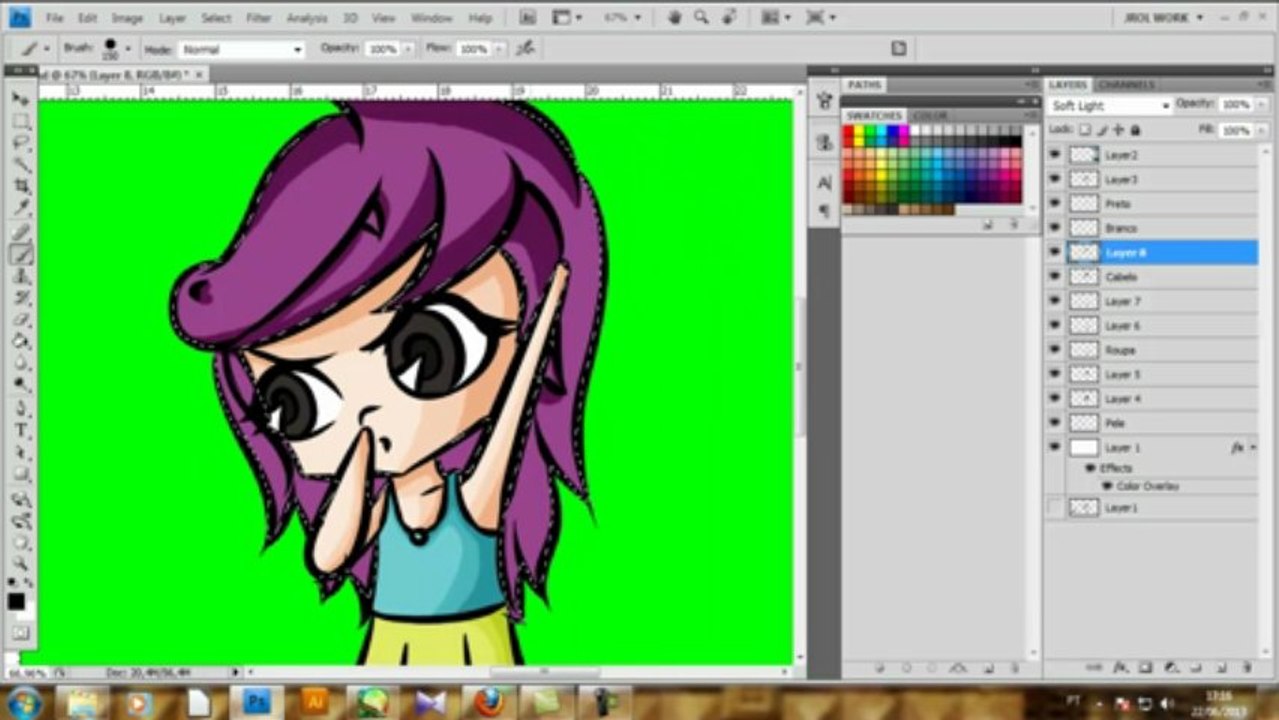
Task: Select the Move tool
Action: click(x=21, y=99)
